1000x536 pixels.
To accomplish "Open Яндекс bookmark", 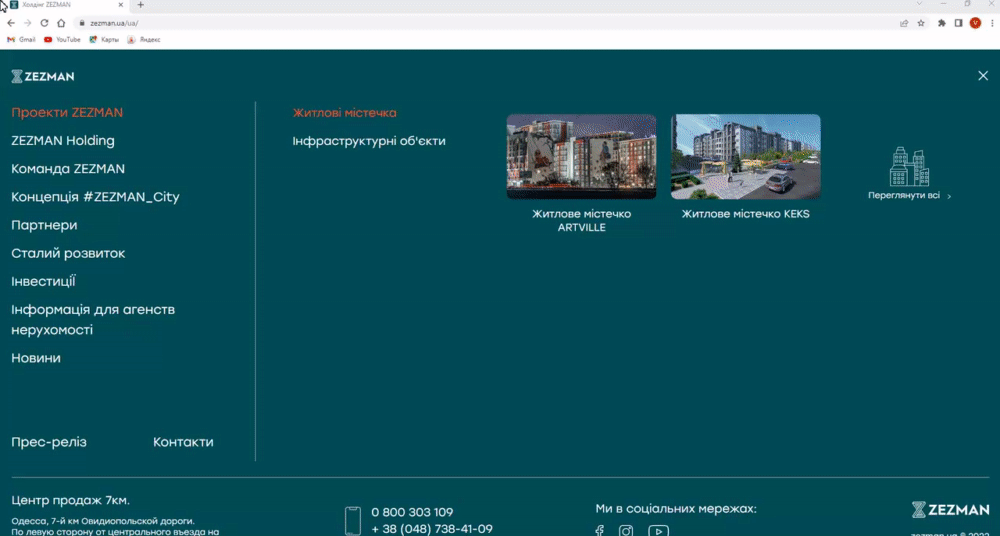I will coord(144,40).
